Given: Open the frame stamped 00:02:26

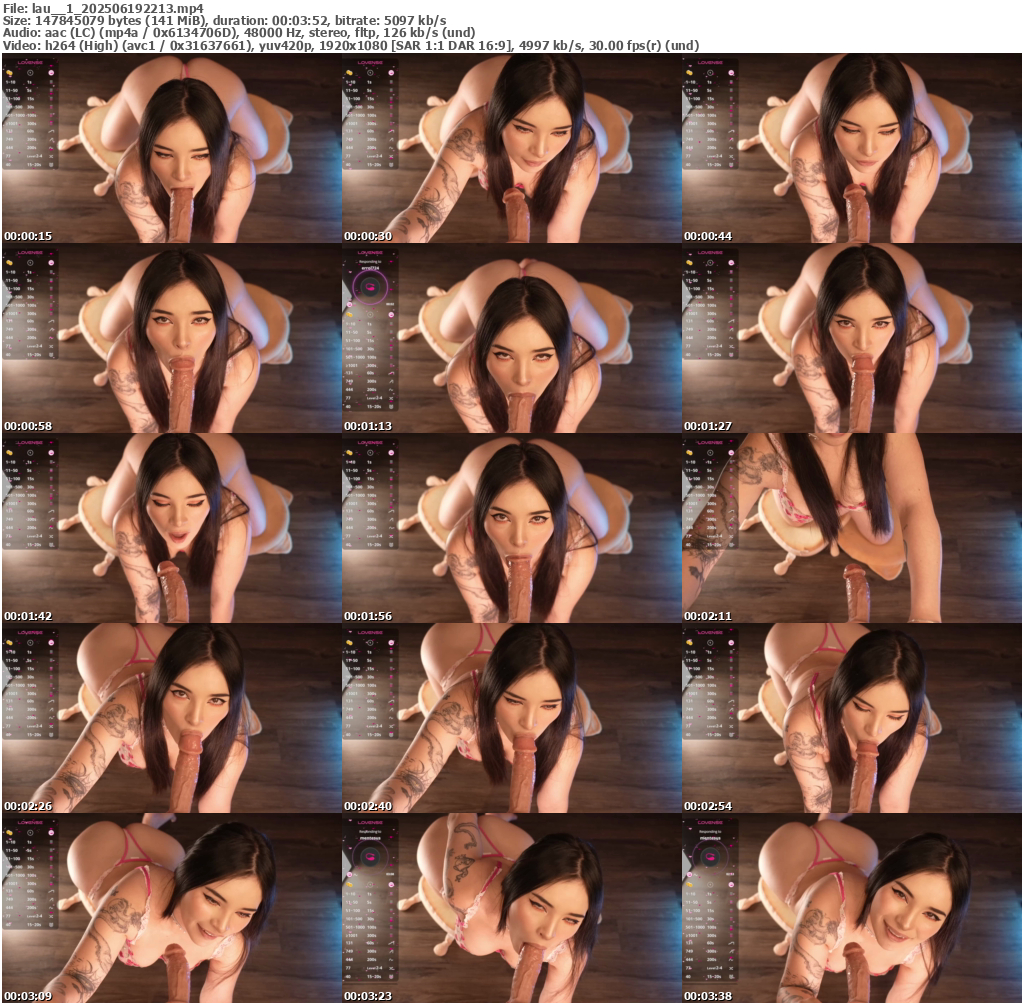Looking at the screenshot, I should tap(171, 719).
